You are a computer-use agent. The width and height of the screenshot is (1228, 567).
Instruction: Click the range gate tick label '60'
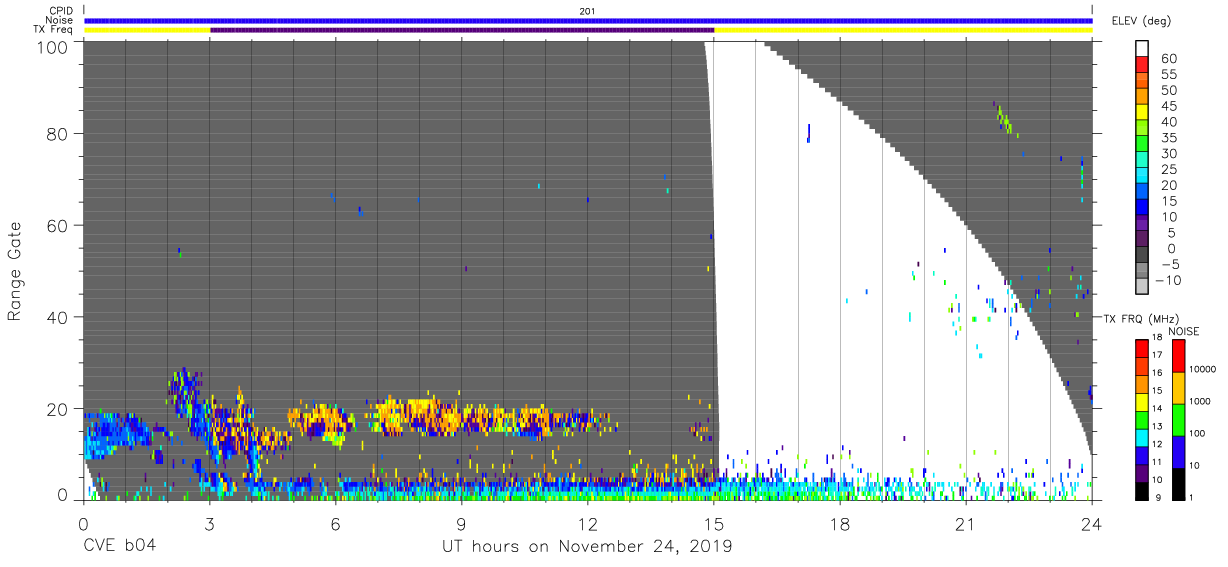[56, 225]
